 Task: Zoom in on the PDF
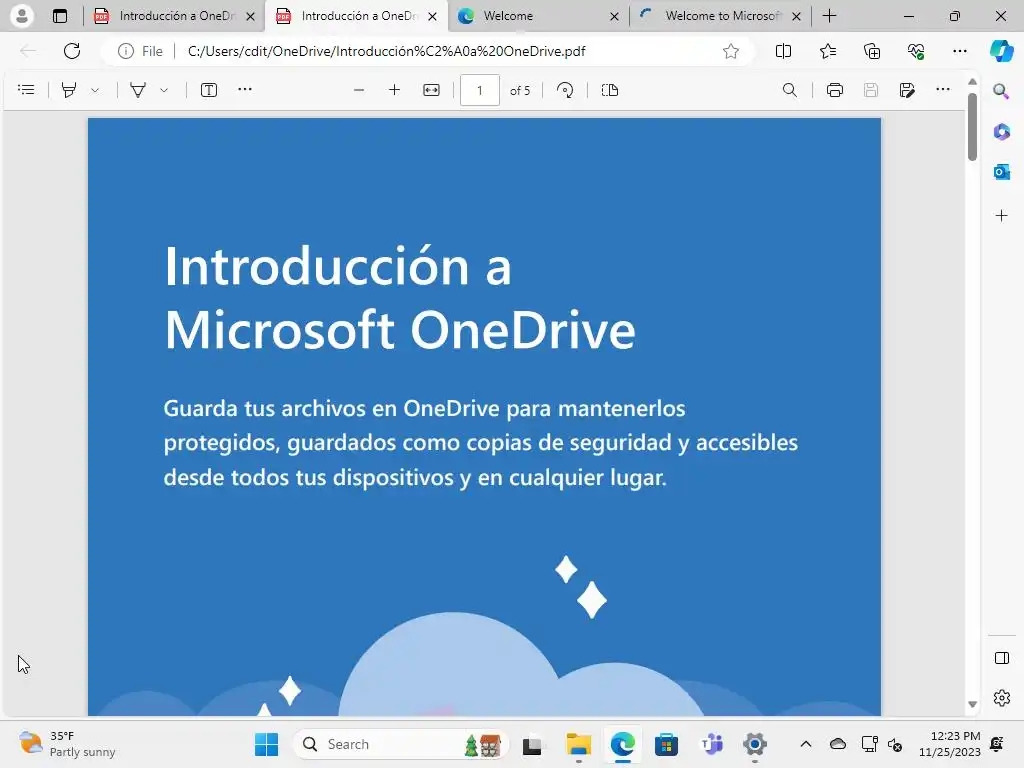tap(394, 90)
